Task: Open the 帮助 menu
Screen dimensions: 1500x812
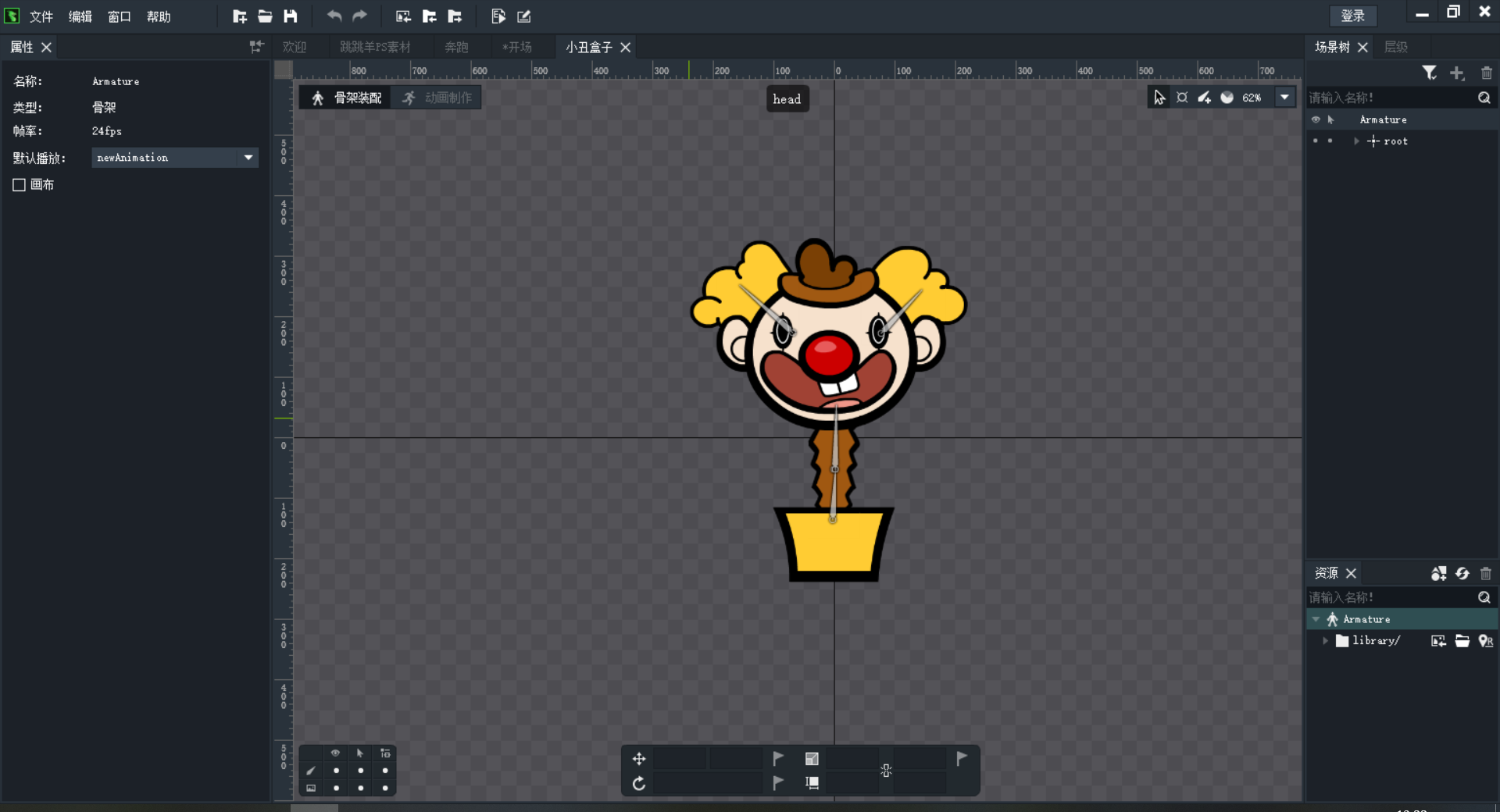Action: coord(159,16)
